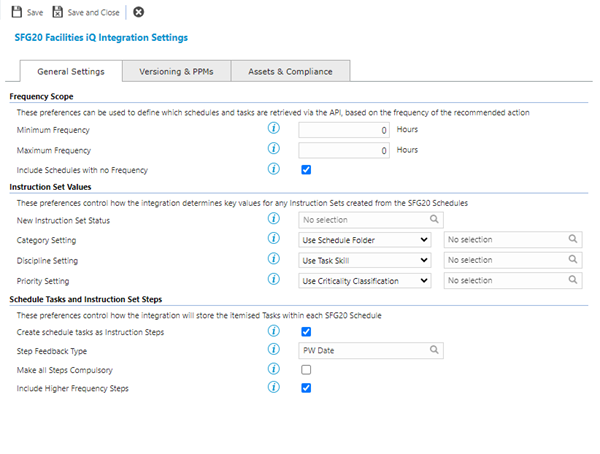
Task: Switch to the Versioning & PPMs tab
Action: [x=176, y=71]
